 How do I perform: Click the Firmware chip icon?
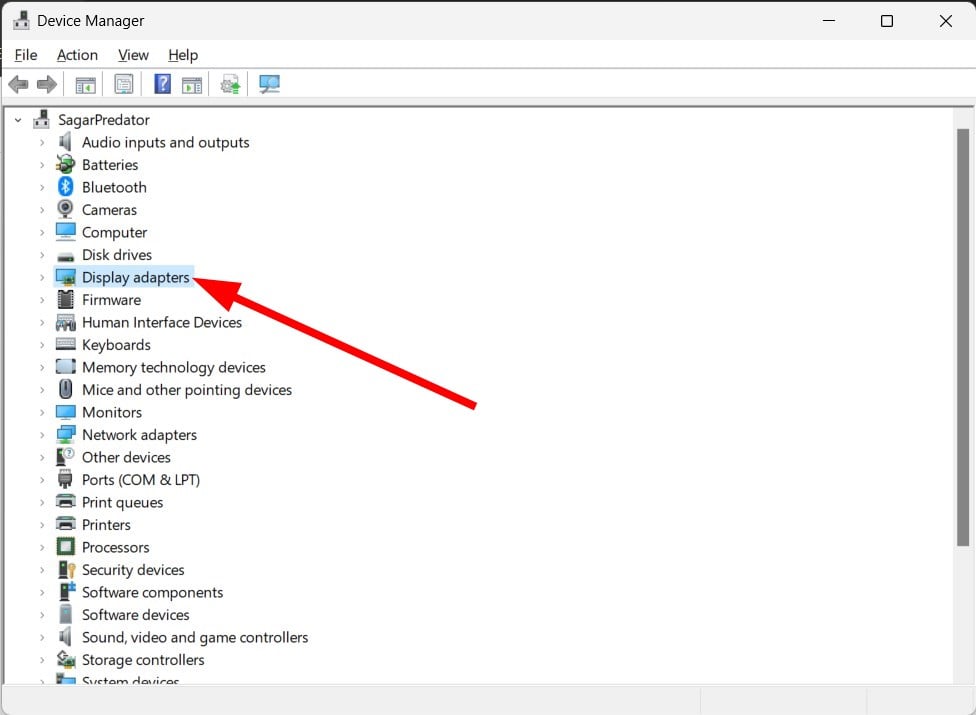(x=65, y=299)
